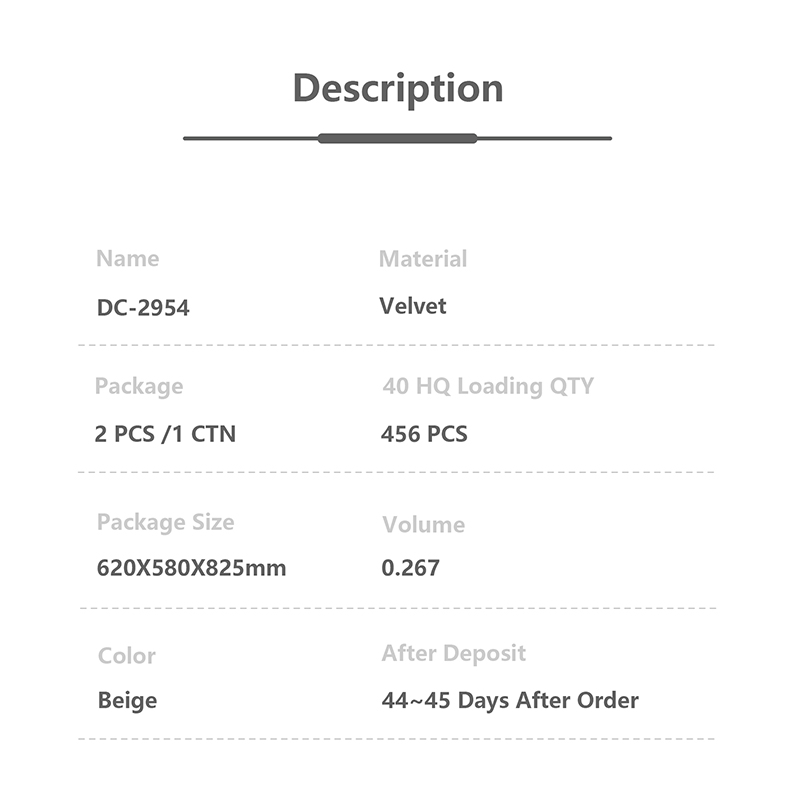Viewport: 800px width, 797px height.
Task: Click the 44~45 Days After Order text
Action: 510,701
